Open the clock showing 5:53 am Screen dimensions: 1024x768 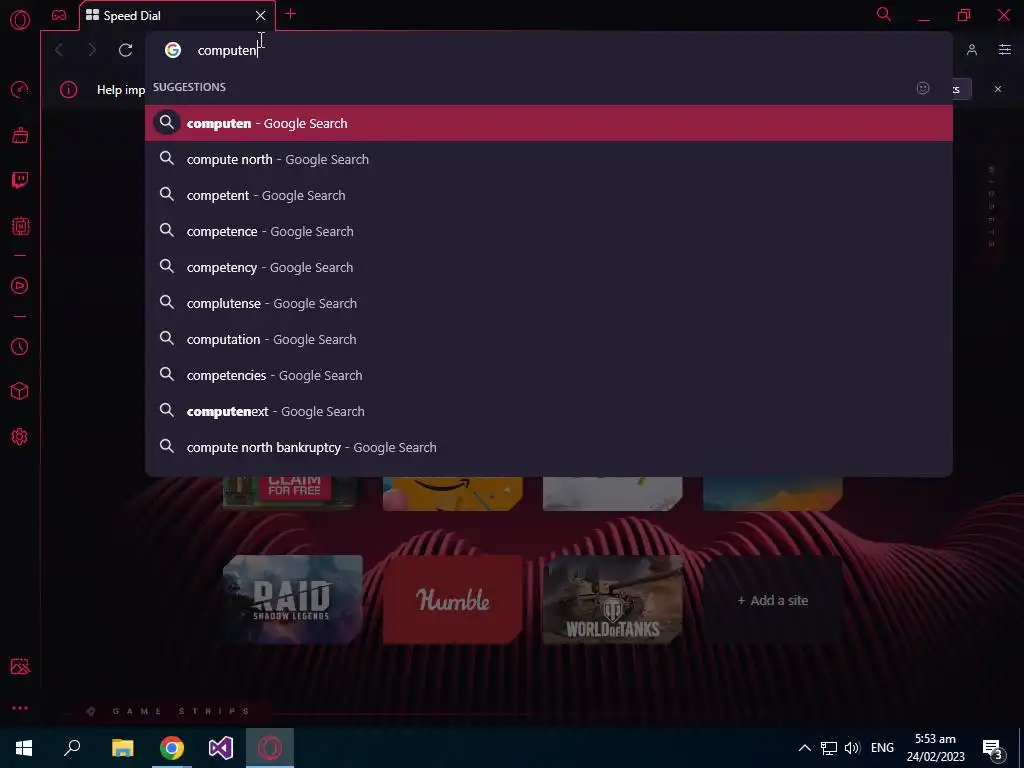[935, 748]
